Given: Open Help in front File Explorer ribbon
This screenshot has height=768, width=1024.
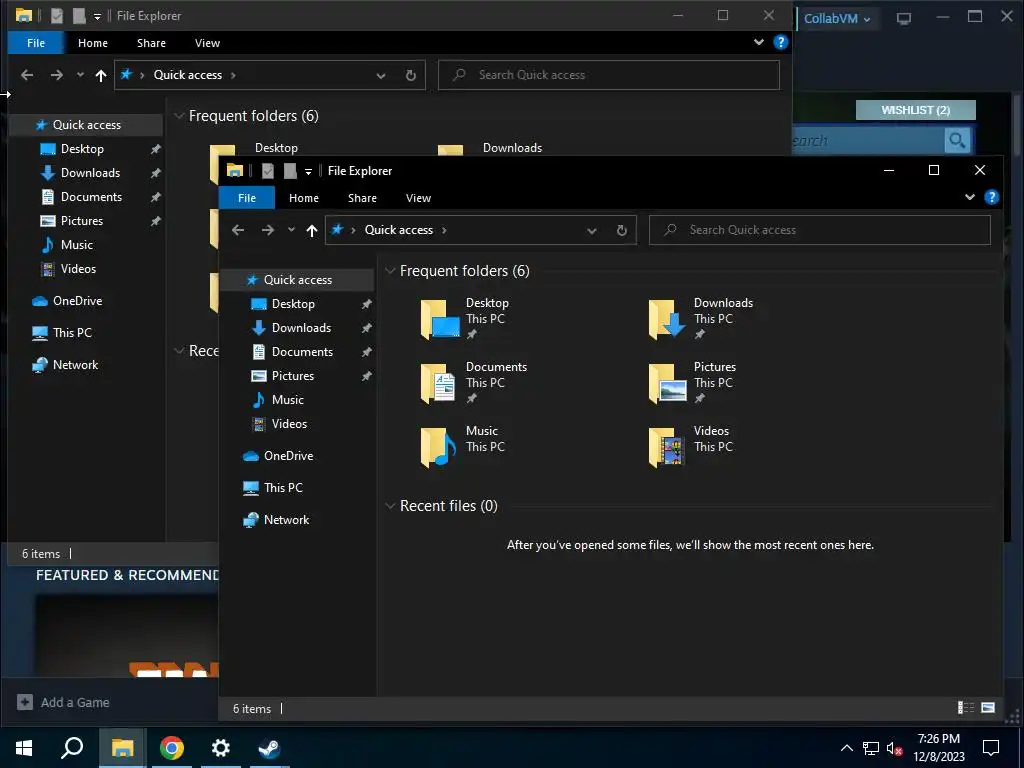Looking at the screenshot, I should click(991, 197).
